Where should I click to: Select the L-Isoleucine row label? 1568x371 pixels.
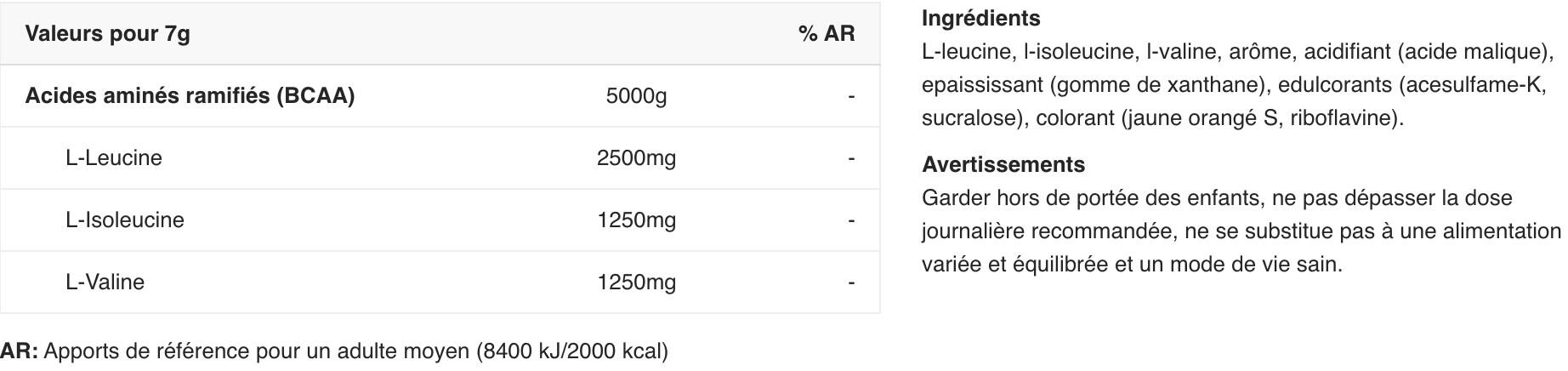(x=124, y=220)
